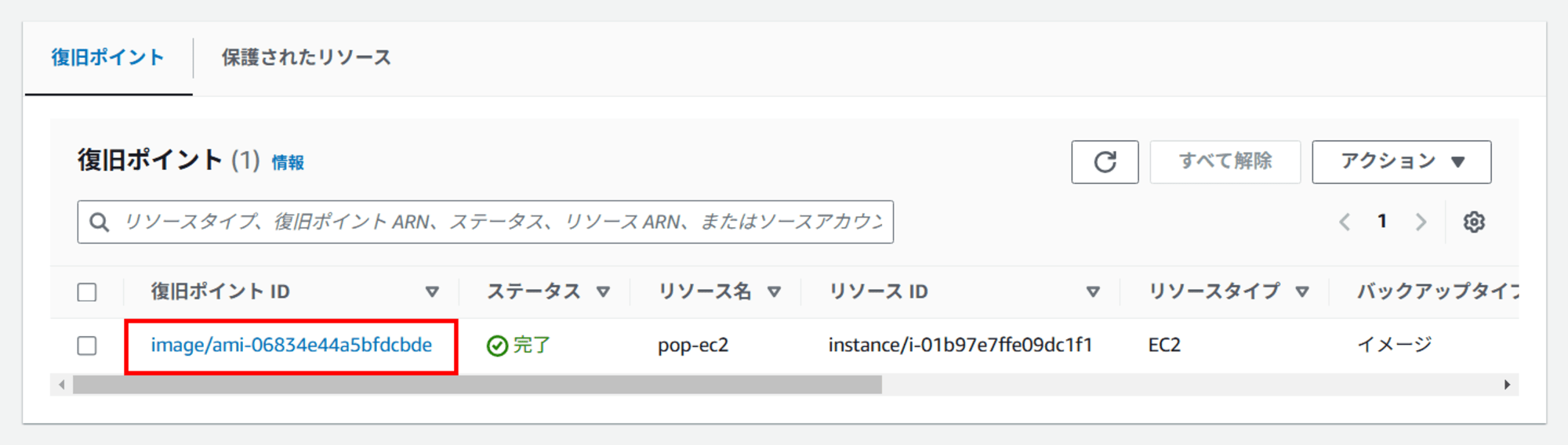Switch to 復旧ポイント tab
Screen dimensions: 1568x445
pos(108,58)
